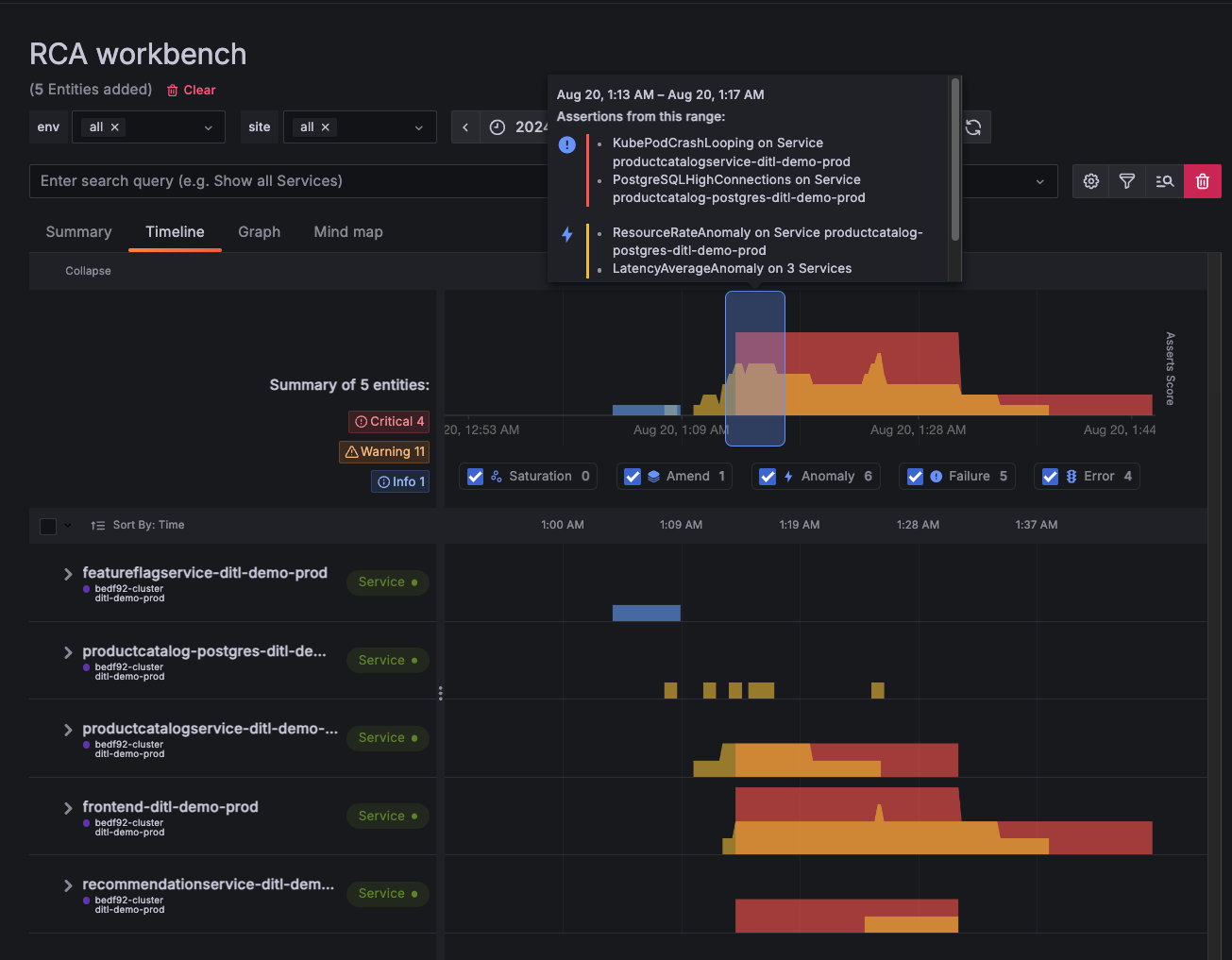The width and height of the screenshot is (1232, 960).
Task: Expand the frontend-ditl-demo-prod service row
Action: (x=67, y=807)
